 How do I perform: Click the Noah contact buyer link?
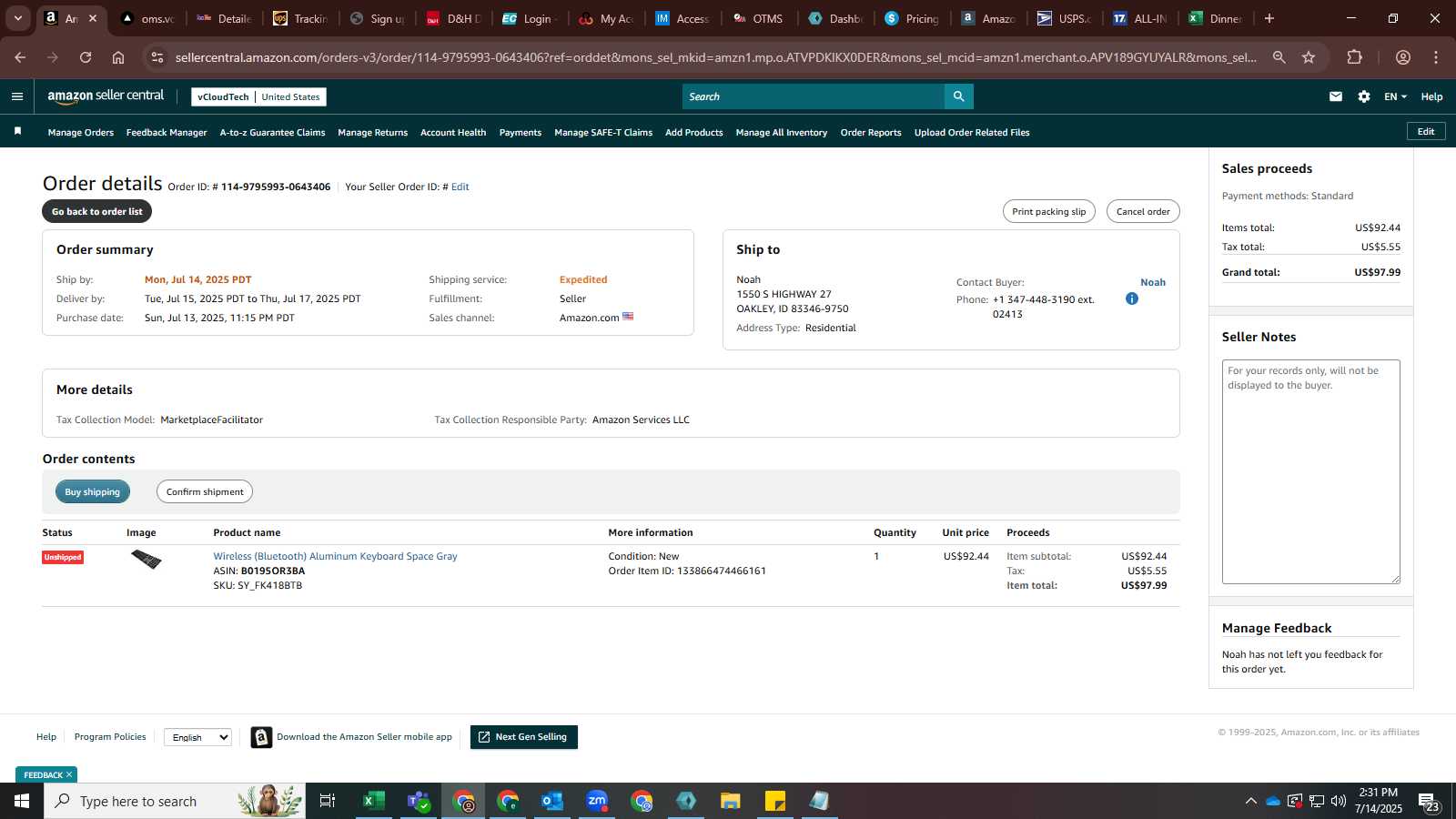point(1153,282)
